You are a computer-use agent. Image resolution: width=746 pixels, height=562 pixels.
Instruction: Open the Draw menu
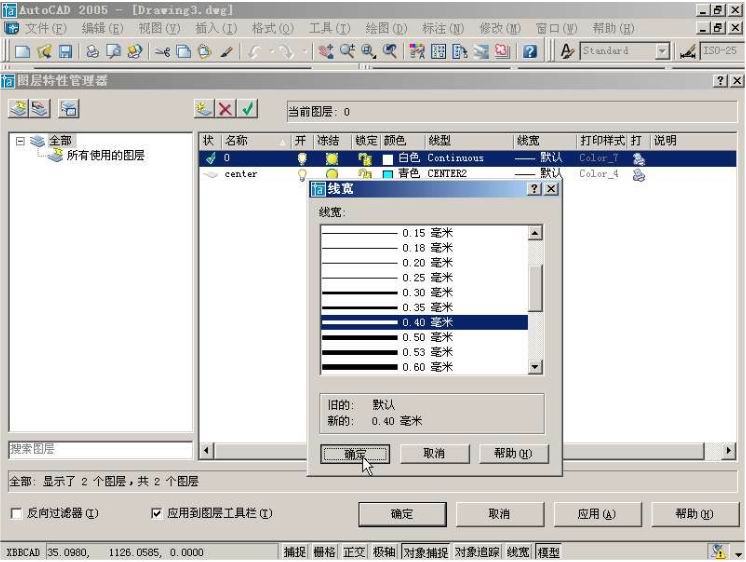coord(386,29)
